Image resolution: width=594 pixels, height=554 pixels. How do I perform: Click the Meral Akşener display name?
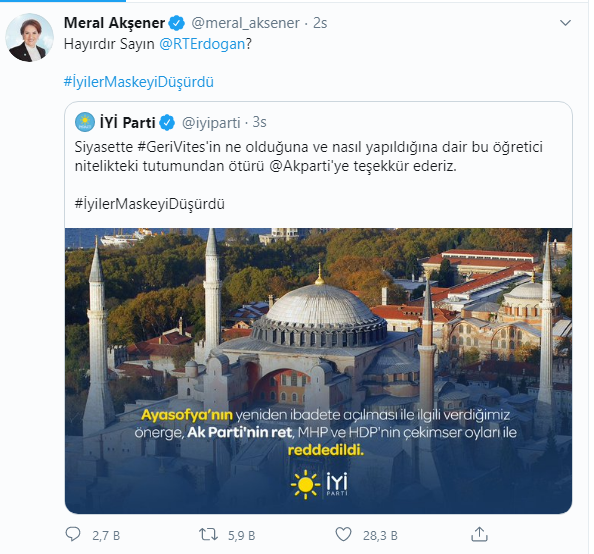click(114, 23)
